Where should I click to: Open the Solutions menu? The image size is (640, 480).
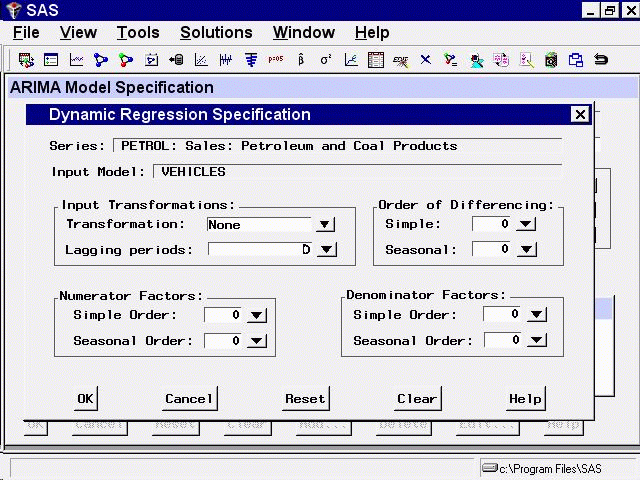click(x=216, y=33)
